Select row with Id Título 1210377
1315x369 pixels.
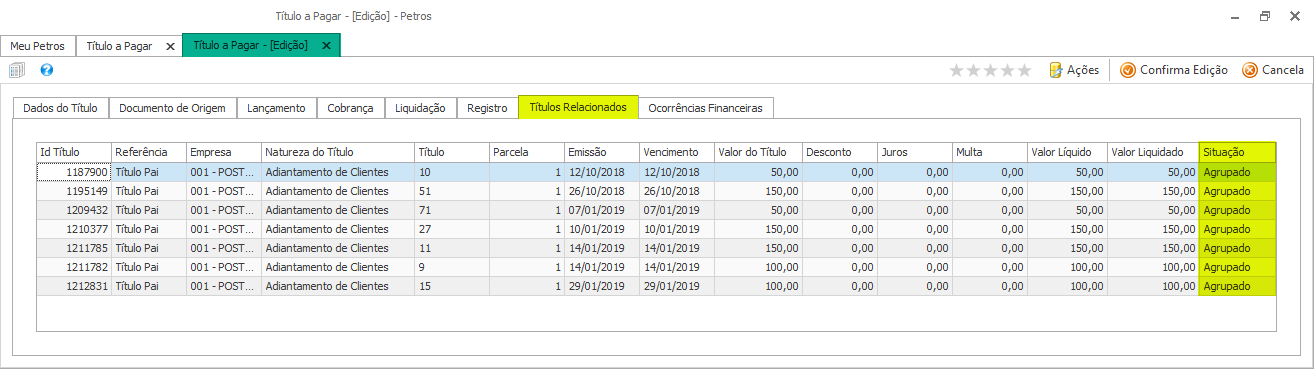(x=656, y=229)
